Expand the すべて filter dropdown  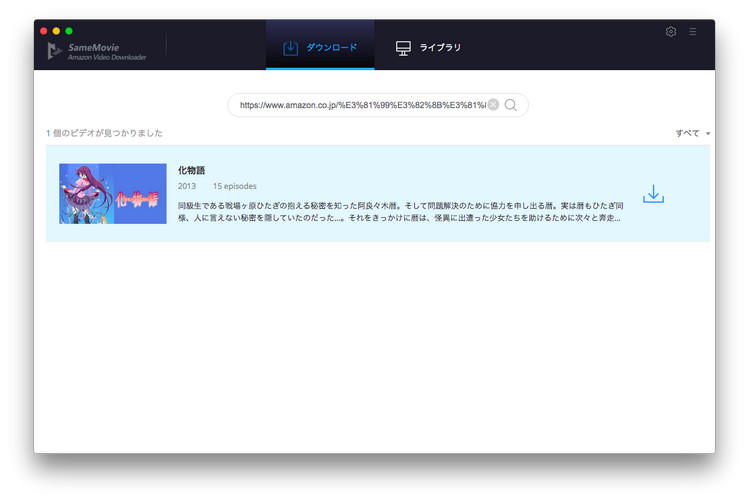coord(692,133)
